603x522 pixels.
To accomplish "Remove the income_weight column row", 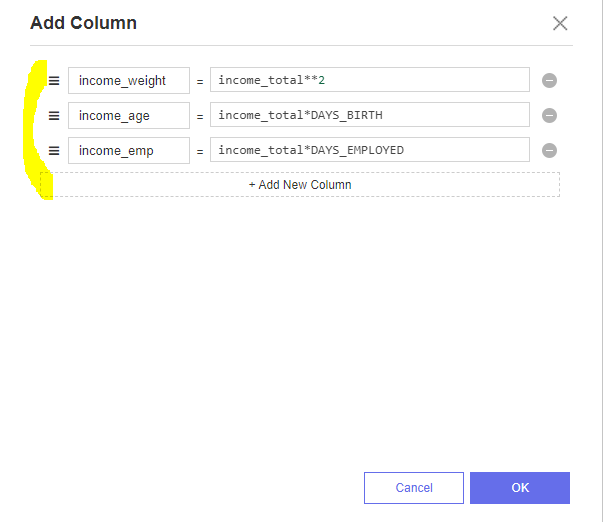I will point(549,80).
